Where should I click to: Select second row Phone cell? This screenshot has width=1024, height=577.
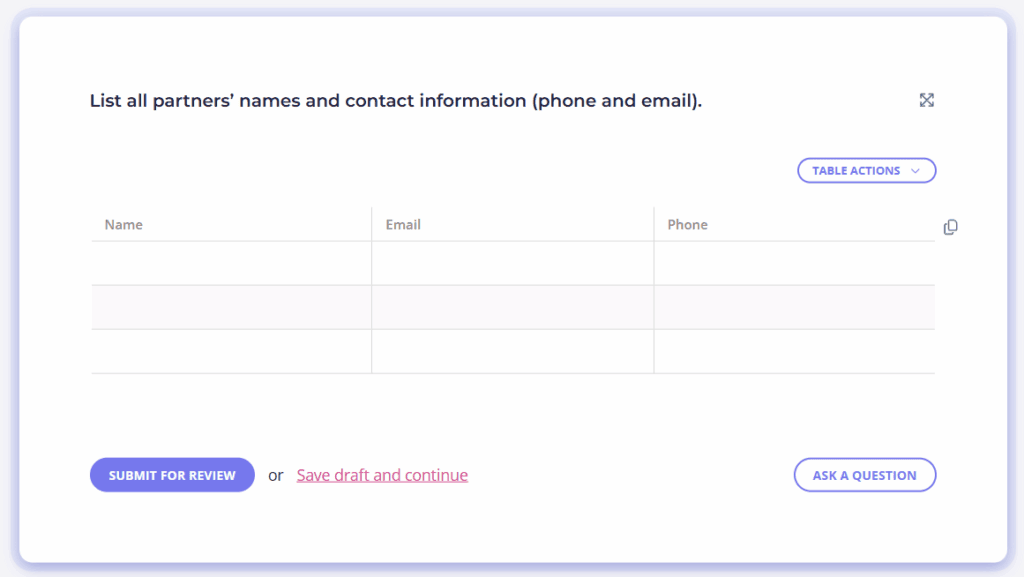pyautogui.click(x=795, y=307)
